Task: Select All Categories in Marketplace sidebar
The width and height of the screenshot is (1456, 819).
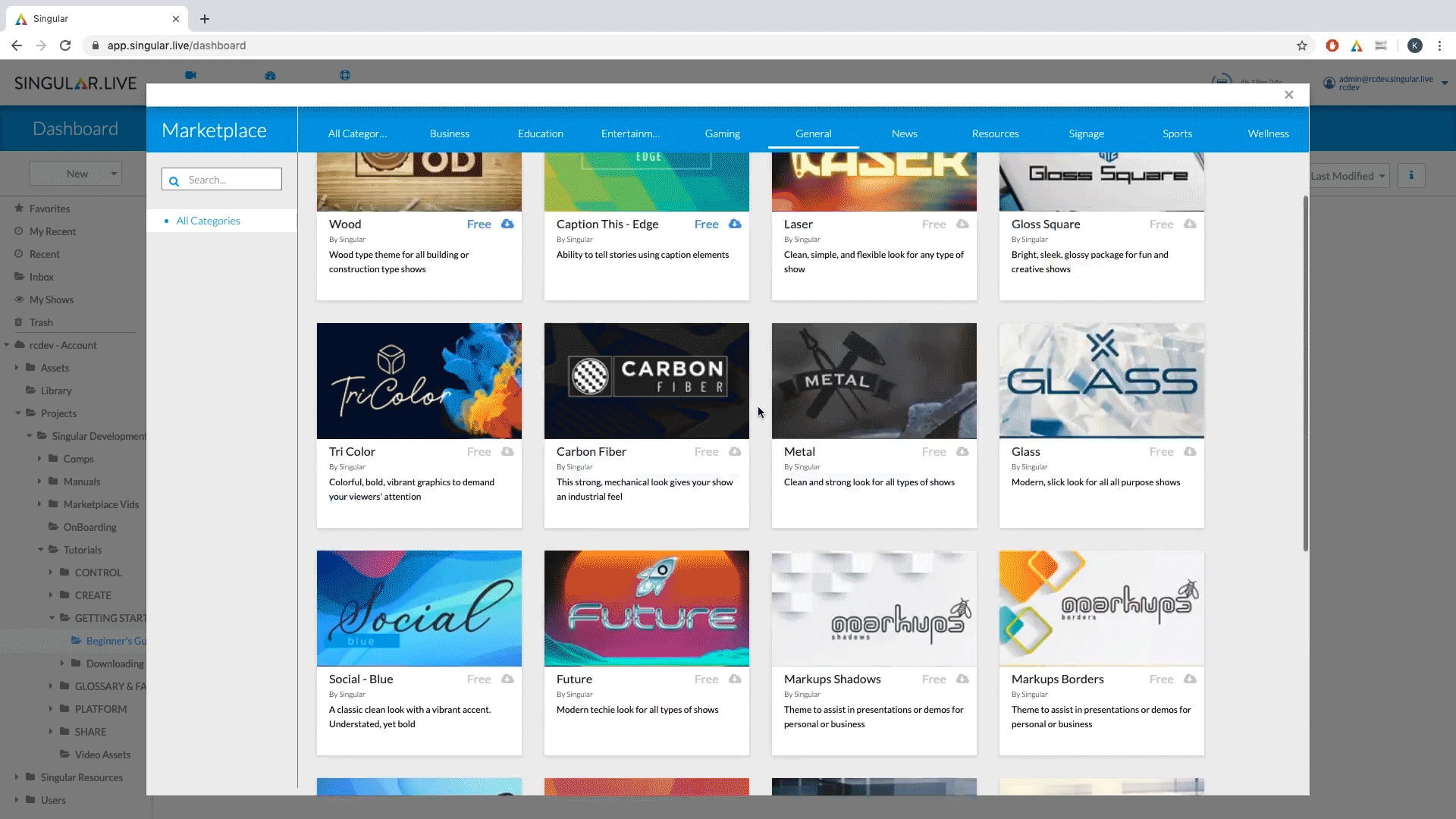Action: 208,221
